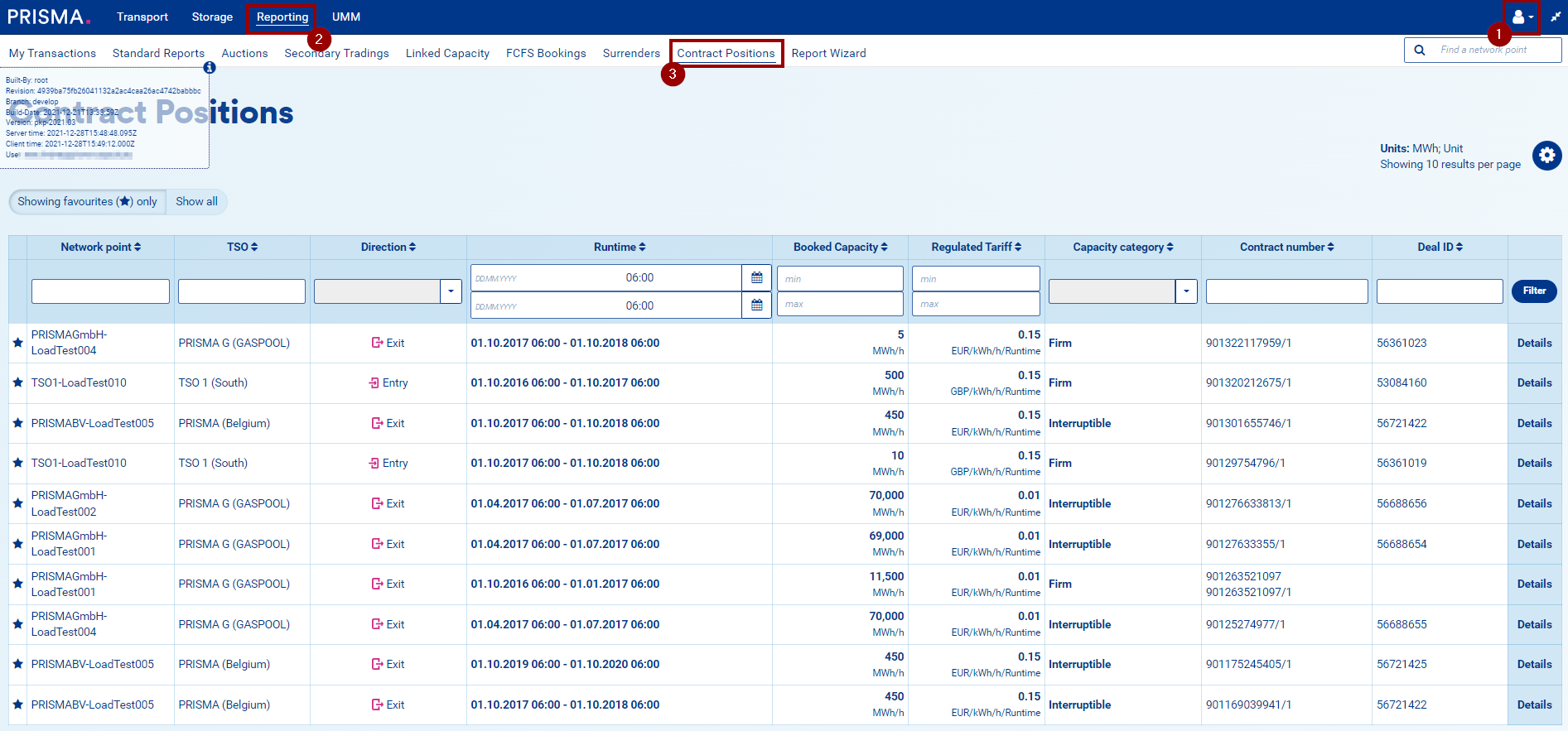Click the pin icon in top bar
This screenshot has height=731, width=1568.
click(1555, 17)
